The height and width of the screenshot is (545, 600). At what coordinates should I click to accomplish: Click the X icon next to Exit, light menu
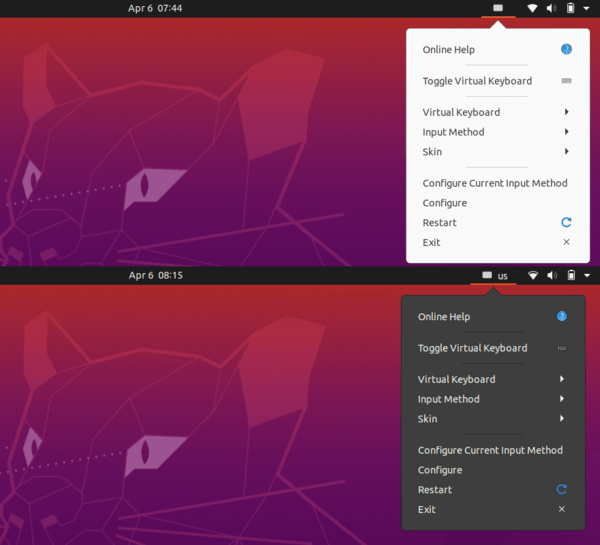pos(567,242)
